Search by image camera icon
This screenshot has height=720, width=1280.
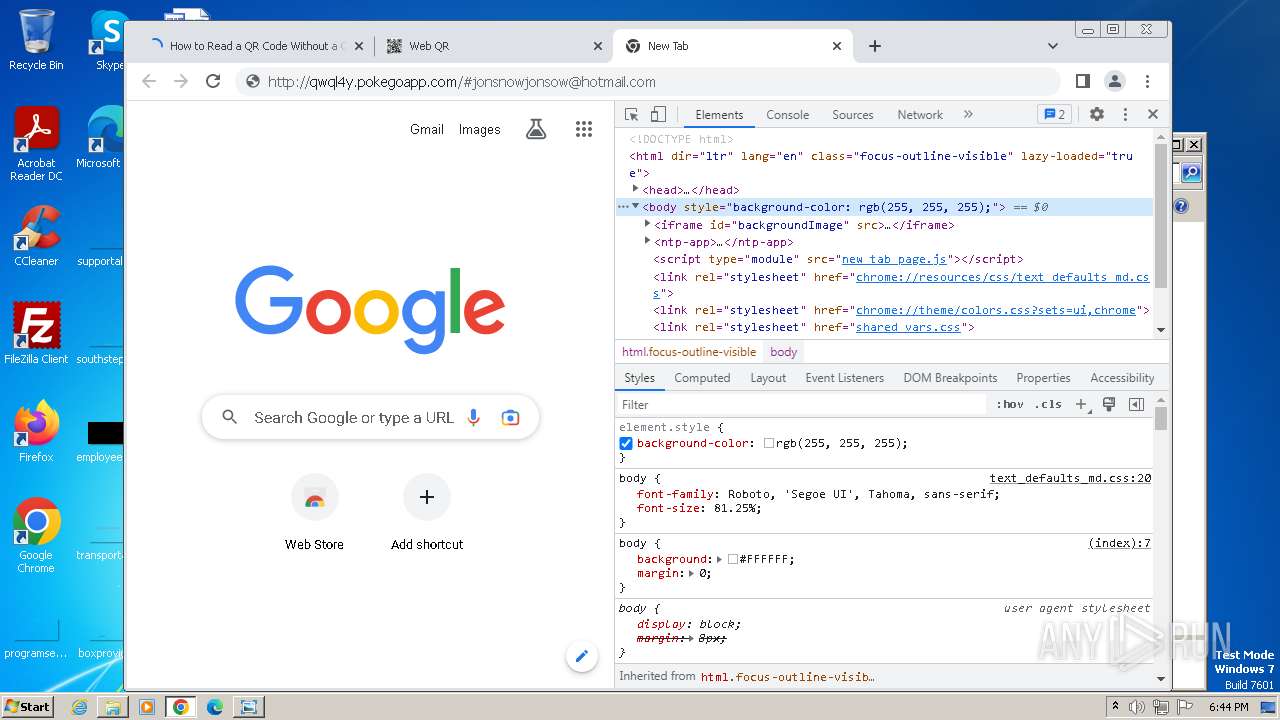point(511,418)
